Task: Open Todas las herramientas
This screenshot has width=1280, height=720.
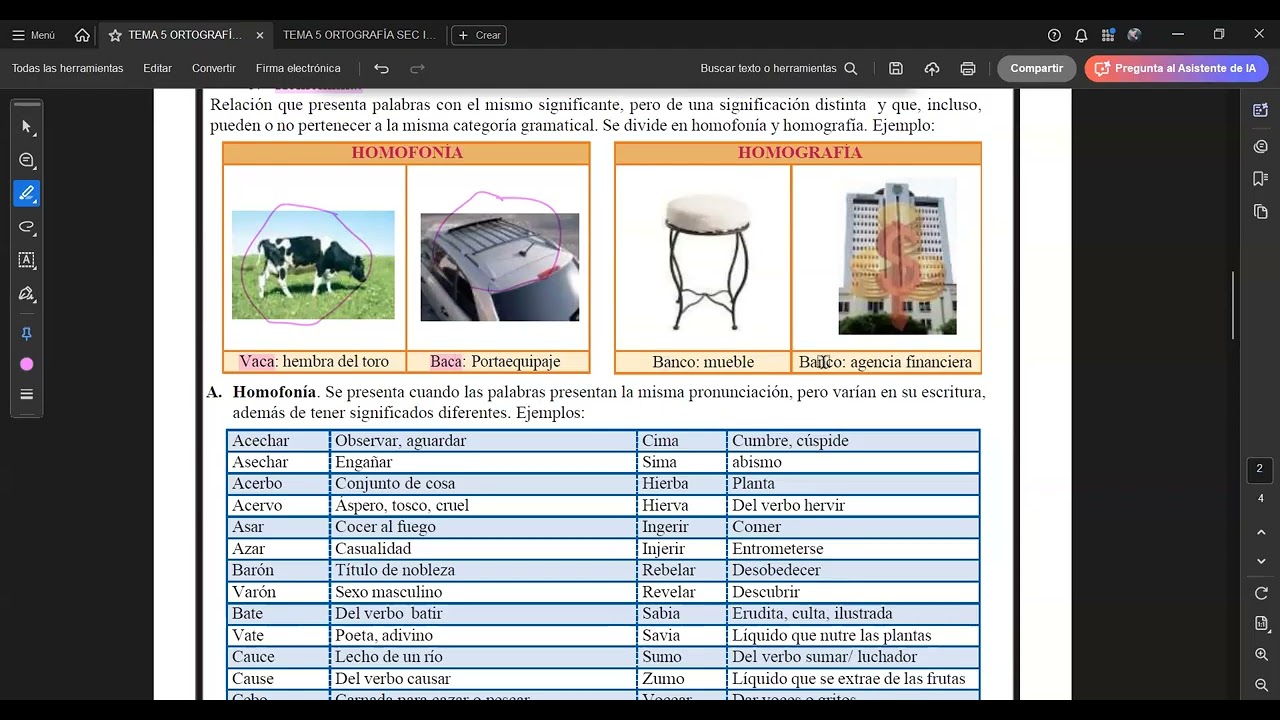Action: pos(67,68)
